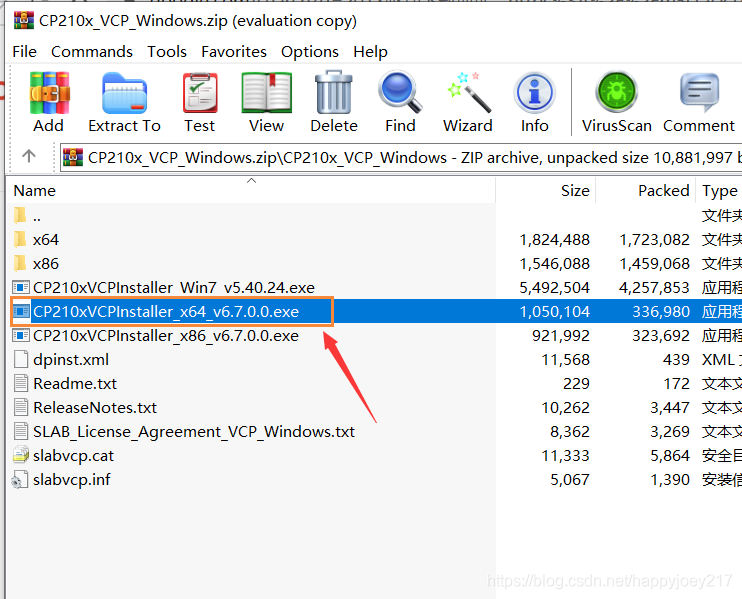The image size is (742, 599).
Task: Open the View book icon
Action: tap(266, 93)
